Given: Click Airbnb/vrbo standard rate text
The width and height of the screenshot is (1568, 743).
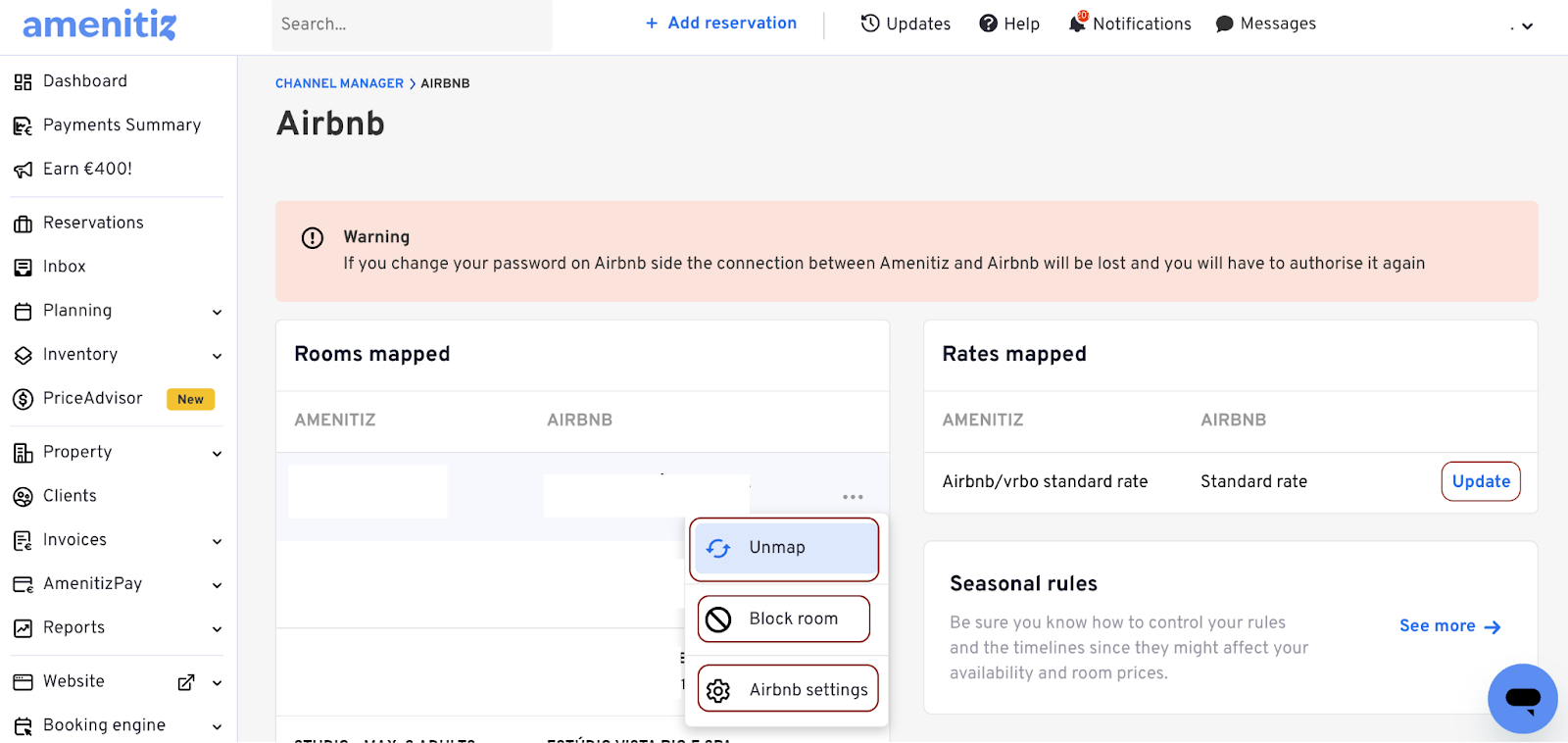Looking at the screenshot, I should 1045,481.
